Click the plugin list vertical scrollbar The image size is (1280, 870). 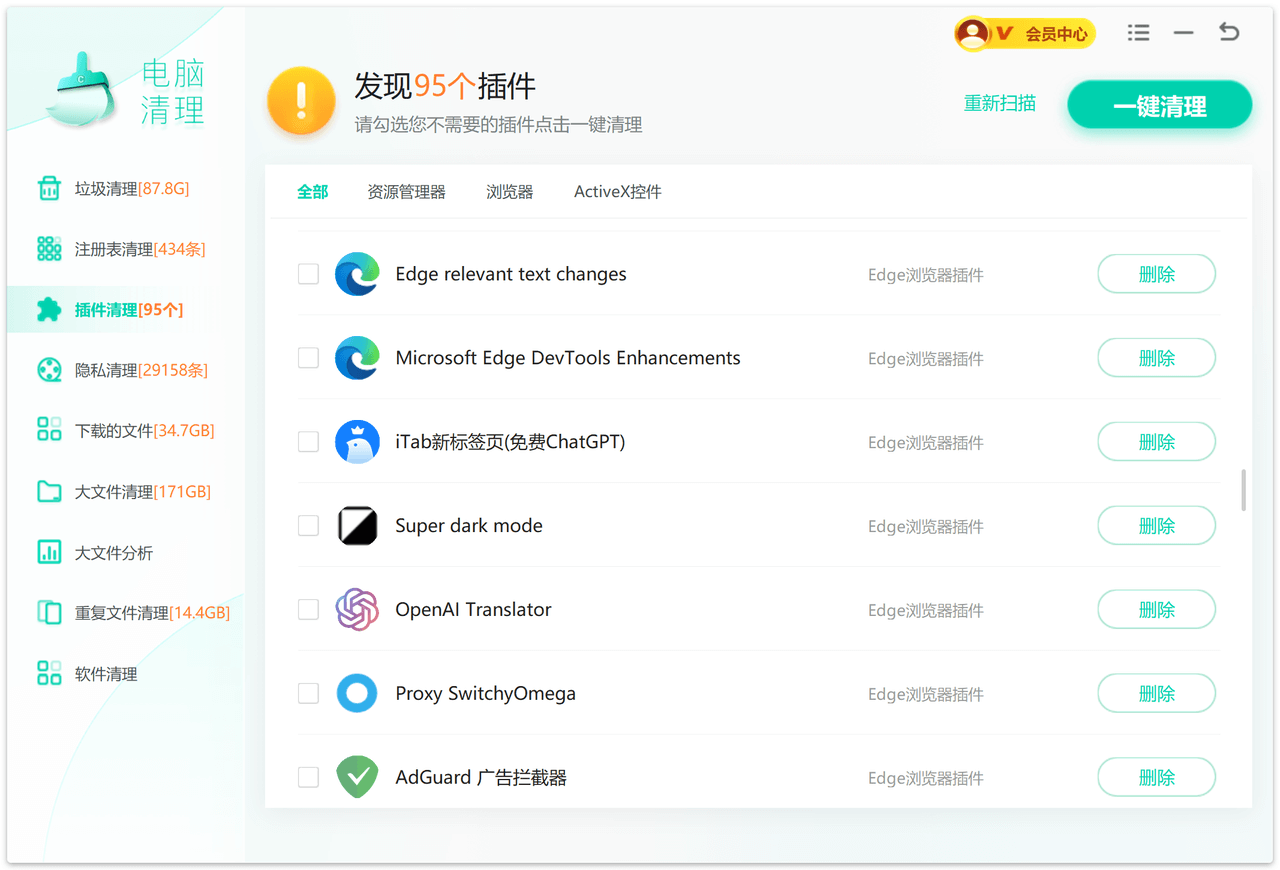click(1243, 490)
